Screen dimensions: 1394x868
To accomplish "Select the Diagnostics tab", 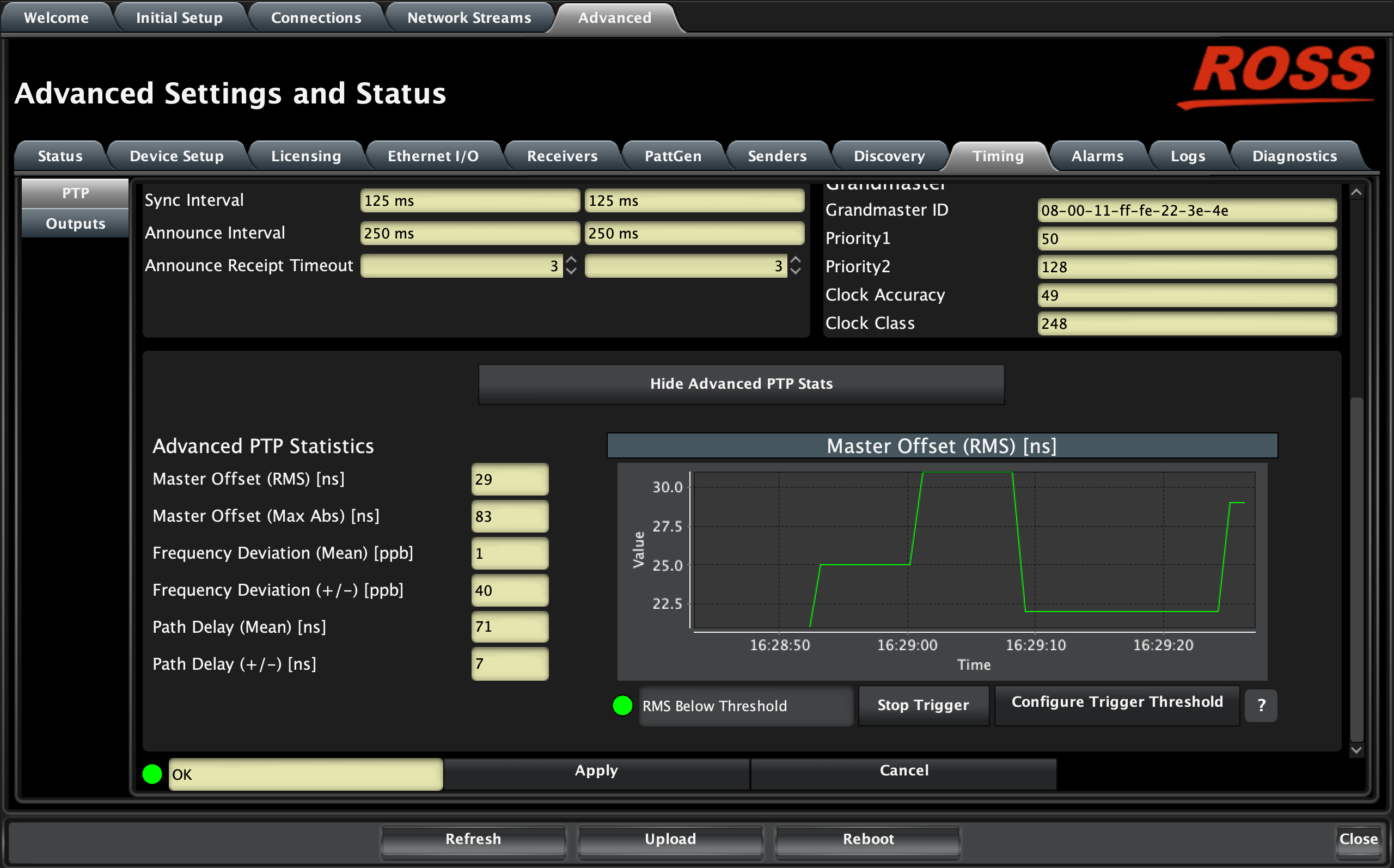I will pyautogui.click(x=1294, y=156).
